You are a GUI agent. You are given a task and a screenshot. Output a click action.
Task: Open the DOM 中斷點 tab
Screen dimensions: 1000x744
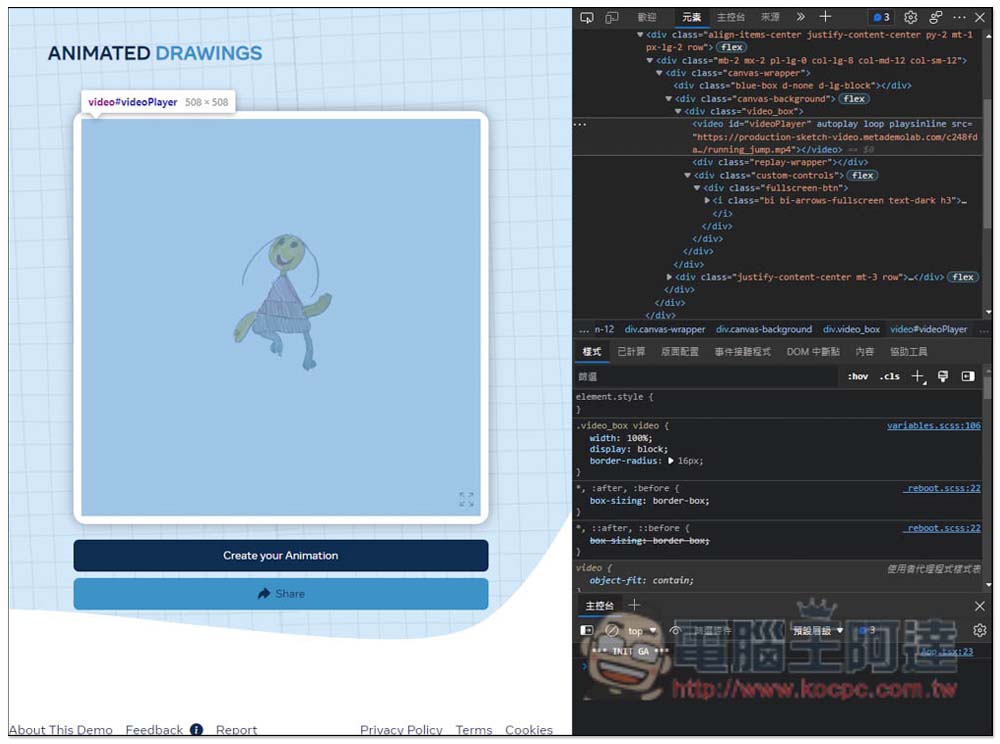pyautogui.click(x=812, y=351)
